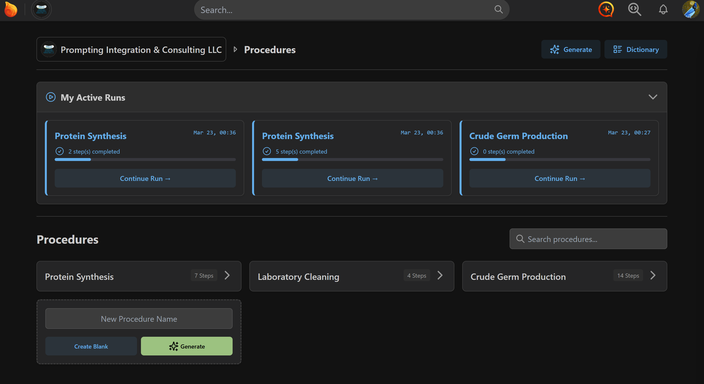Click magnifier icon in Search procedures field
The height and width of the screenshot is (384, 704).
[x=520, y=238]
